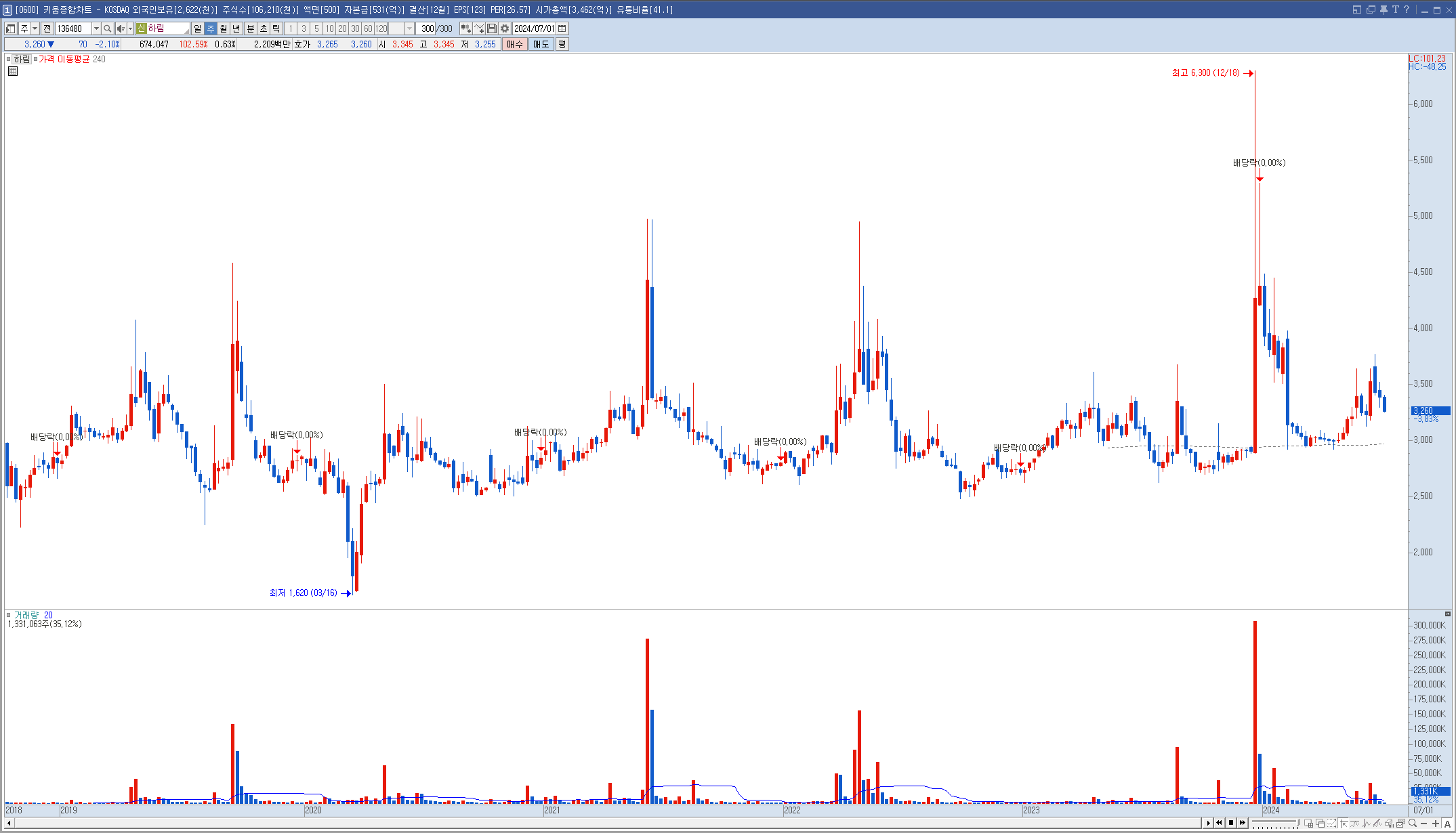Open the dropdown arrow next to speaker icon
This screenshot has height=833, width=1456.
(x=130, y=28)
